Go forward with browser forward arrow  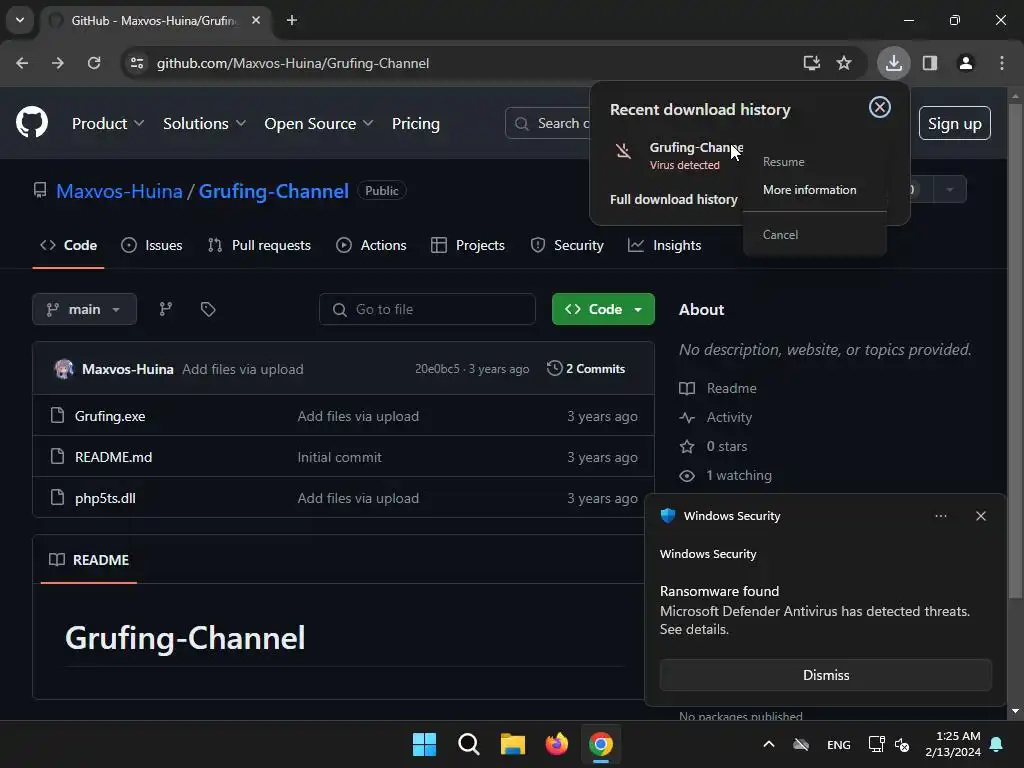click(58, 63)
